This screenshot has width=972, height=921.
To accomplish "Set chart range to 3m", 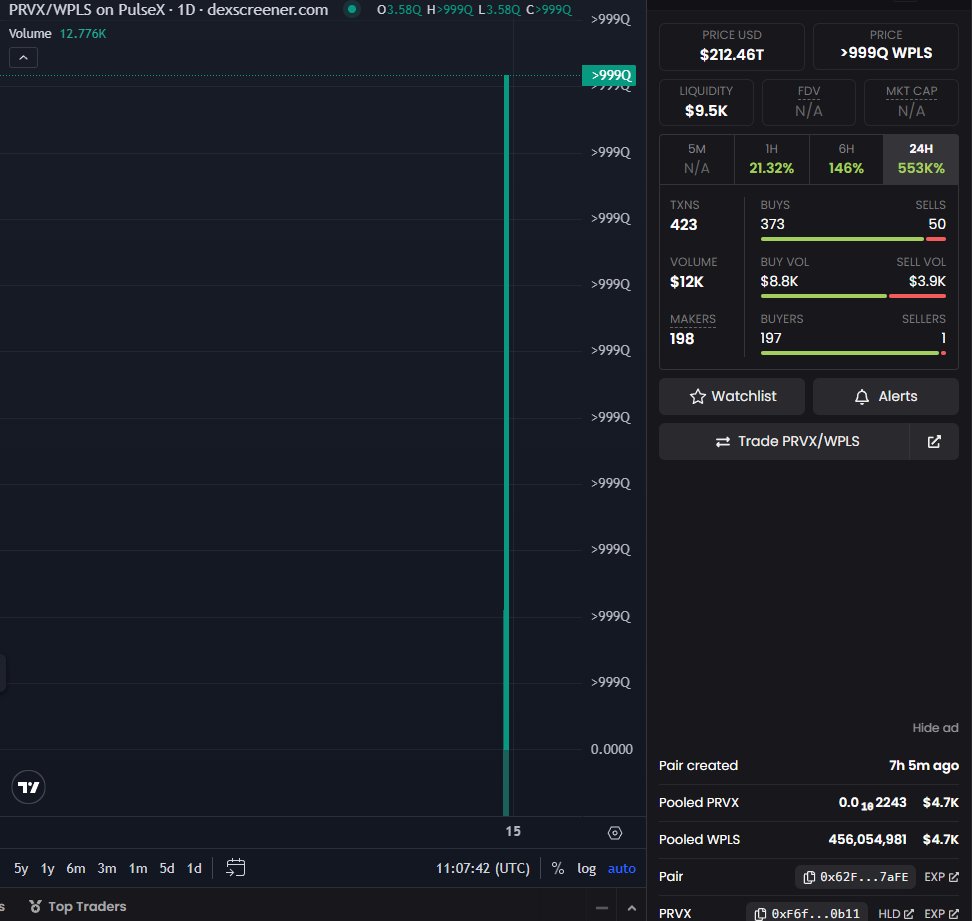I will pyautogui.click(x=107, y=868).
